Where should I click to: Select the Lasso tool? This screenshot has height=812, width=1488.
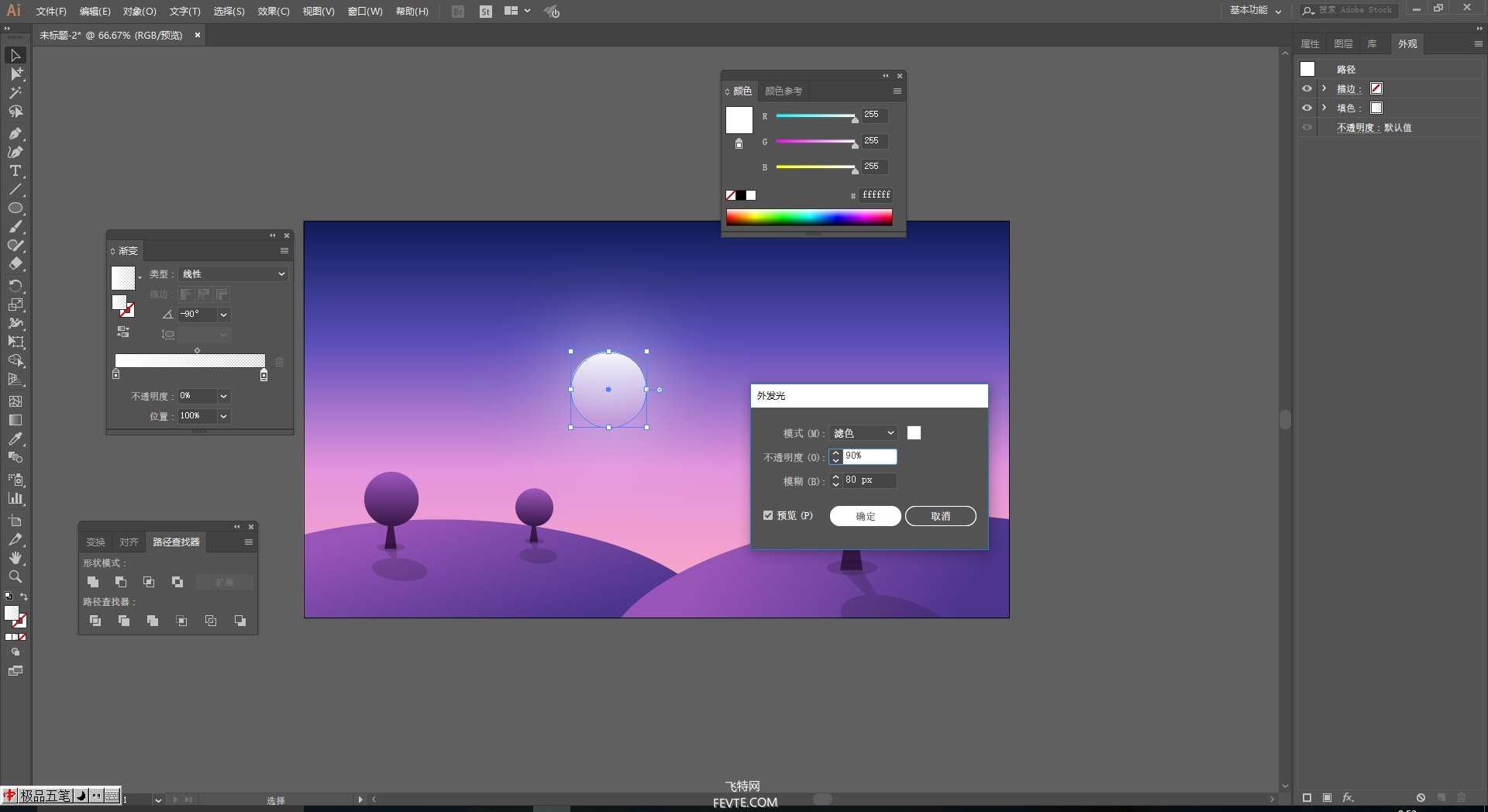tap(15, 112)
